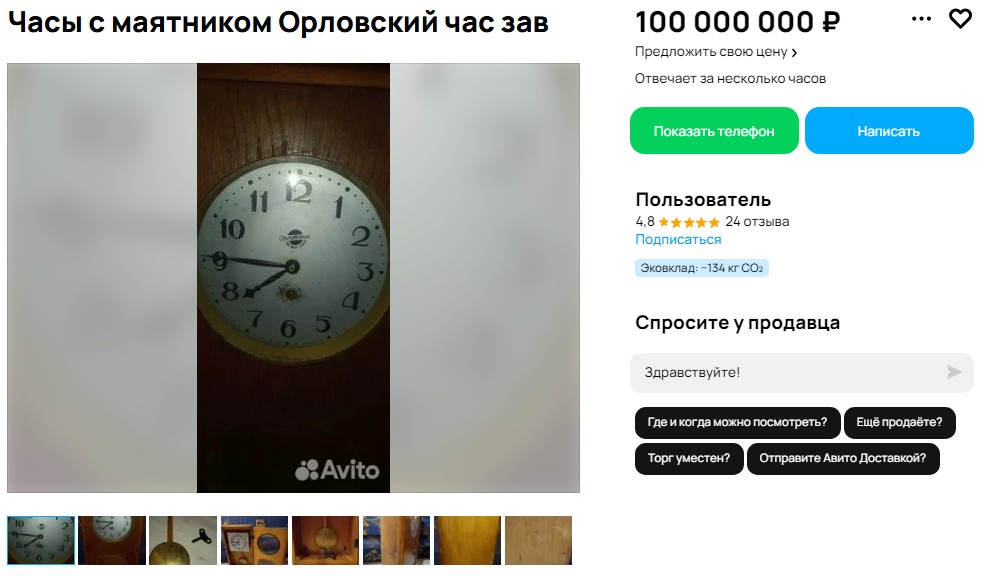Click the blue 'Написать' button
The image size is (988, 576).
[x=889, y=130]
